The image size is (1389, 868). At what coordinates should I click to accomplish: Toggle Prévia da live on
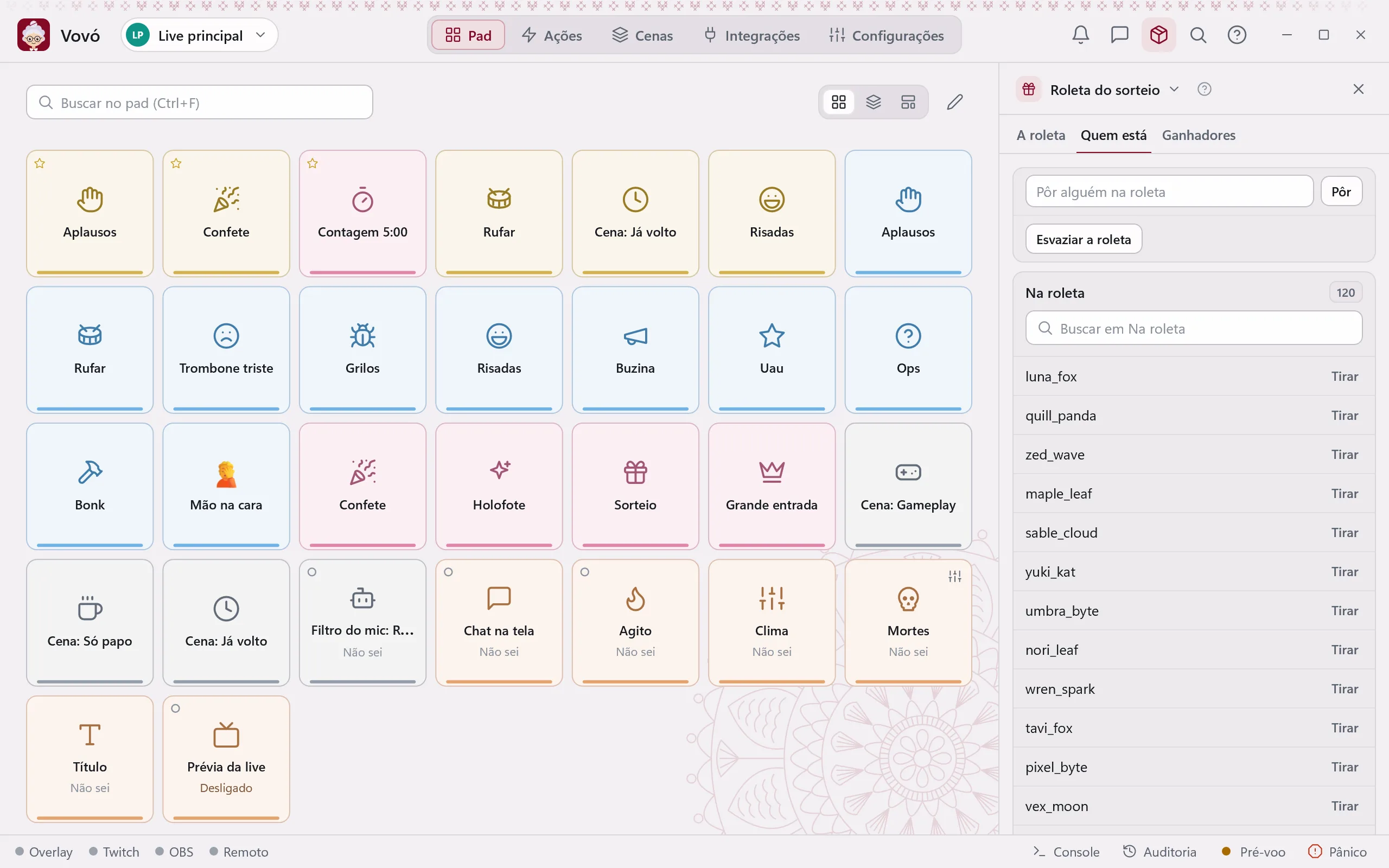(226, 759)
